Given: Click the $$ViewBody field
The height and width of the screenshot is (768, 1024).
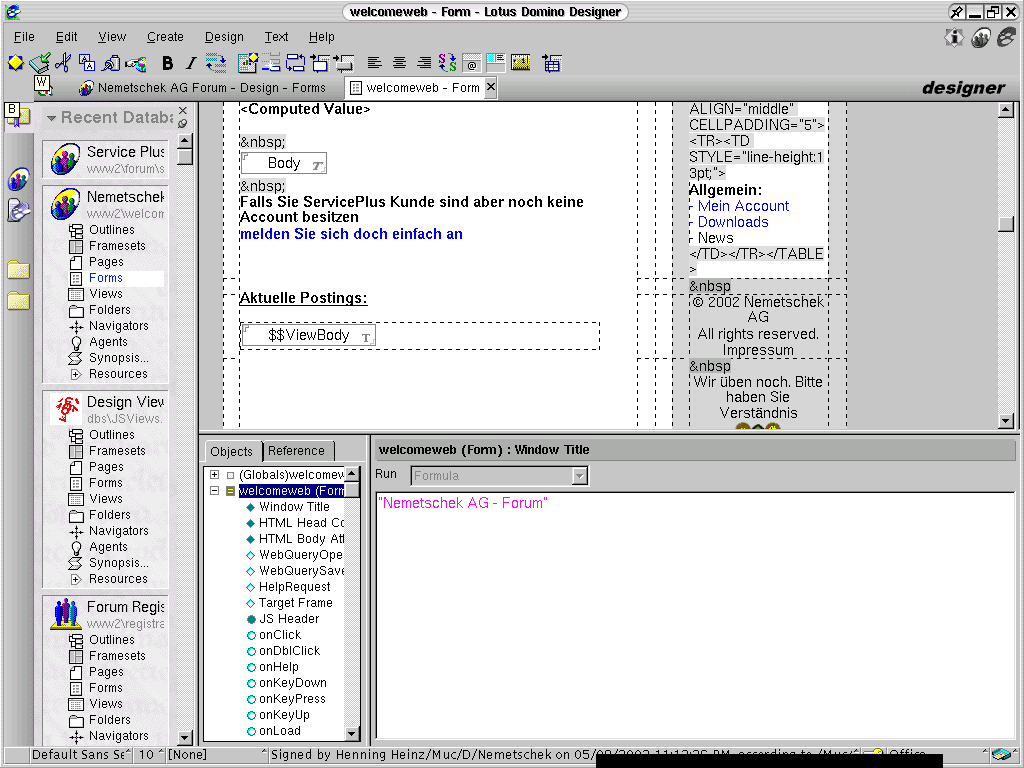Looking at the screenshot, I should coord(308,336).
